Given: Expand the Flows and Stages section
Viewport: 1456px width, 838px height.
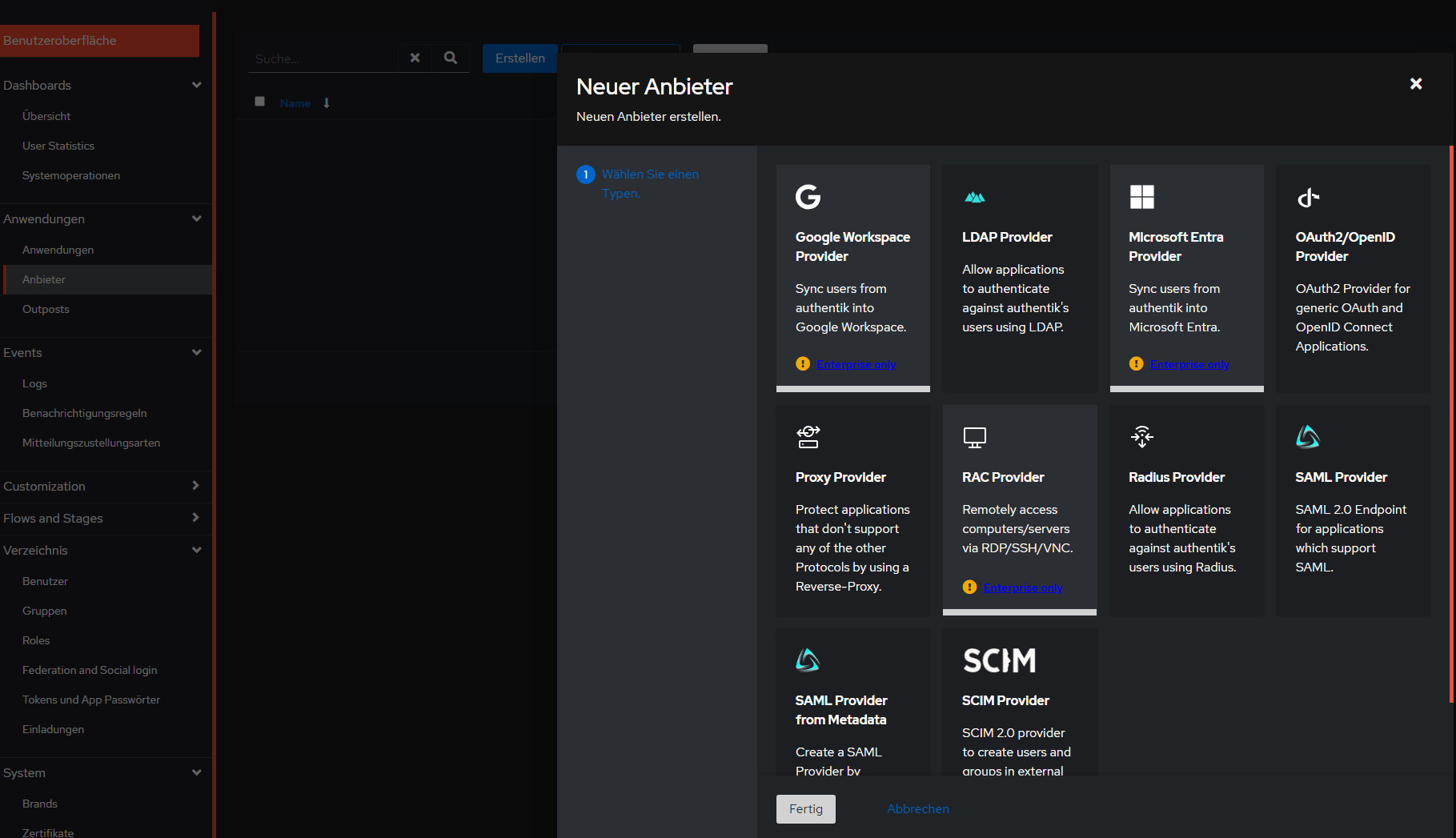Looking at the screenshot, I should (196, 518).
